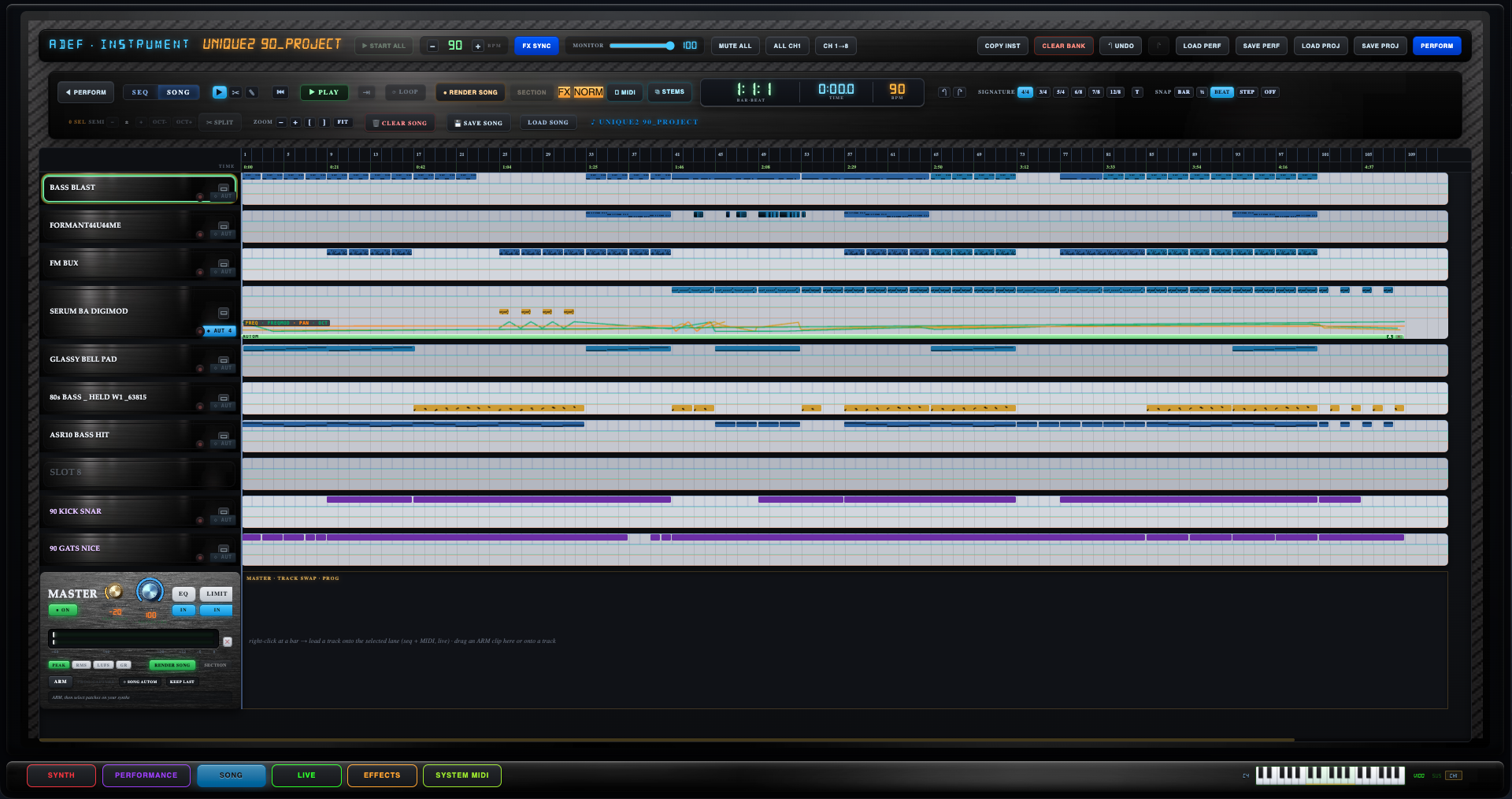Collapse the BASS BLAST track lane
1512x799 pixels.
point(224,188)
